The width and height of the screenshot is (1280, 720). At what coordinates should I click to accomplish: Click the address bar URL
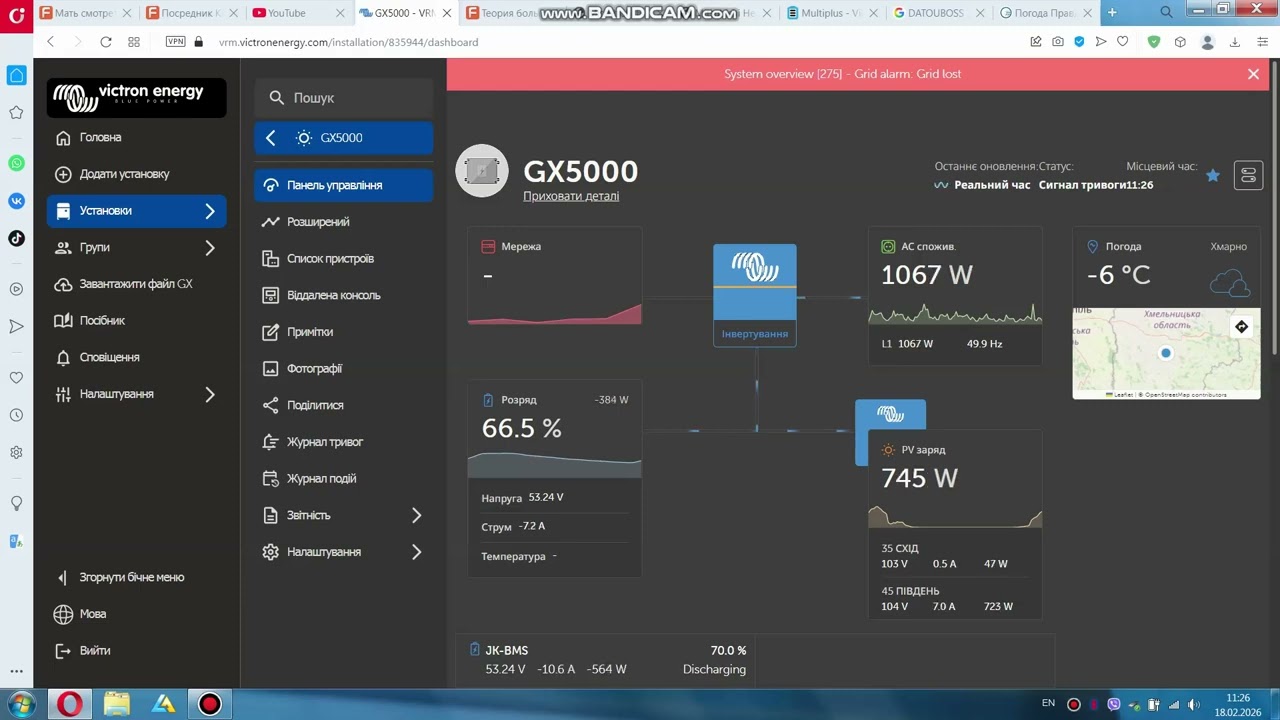pos(348,42)
